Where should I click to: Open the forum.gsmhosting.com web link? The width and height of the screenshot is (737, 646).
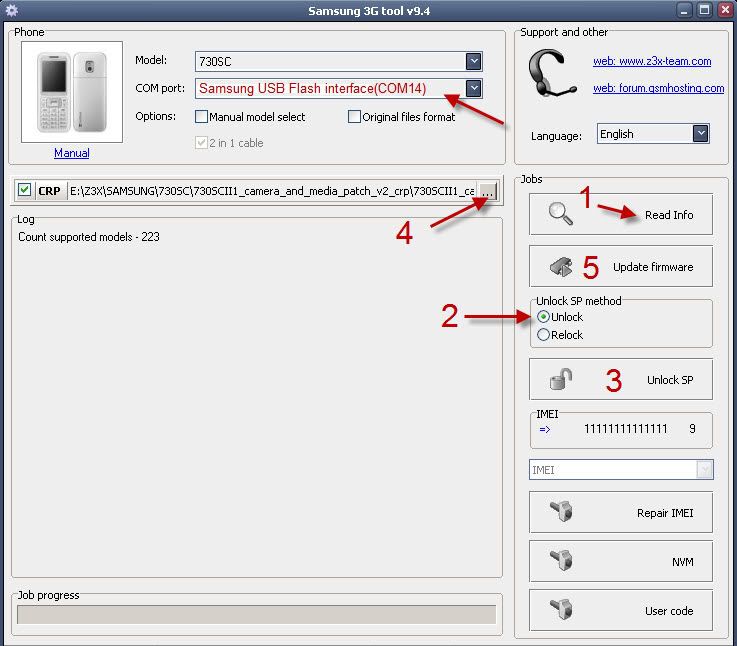pyautogui.click(x=658, y=88)
